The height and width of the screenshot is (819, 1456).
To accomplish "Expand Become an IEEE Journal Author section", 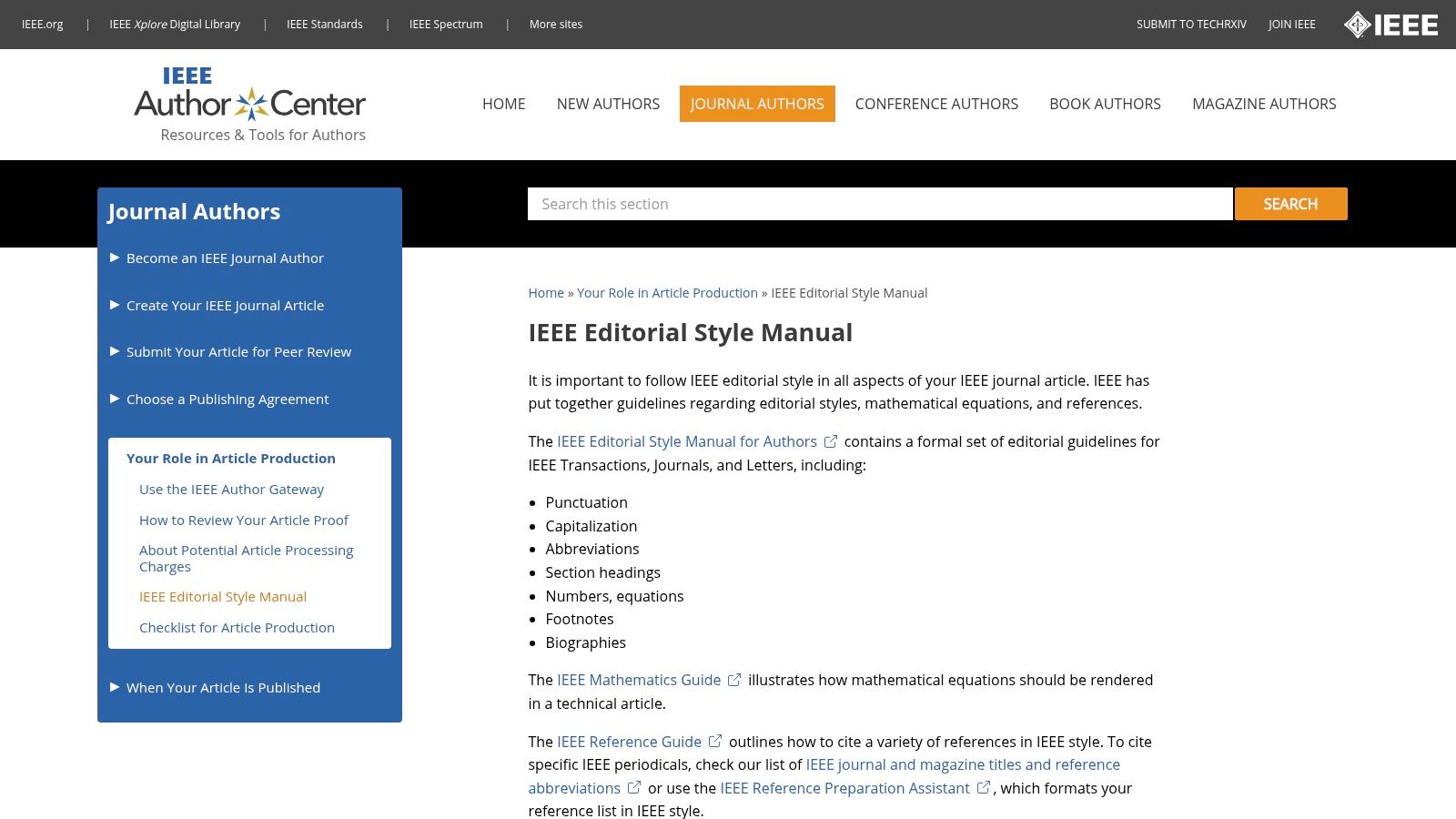I will [x=225, y=258].
